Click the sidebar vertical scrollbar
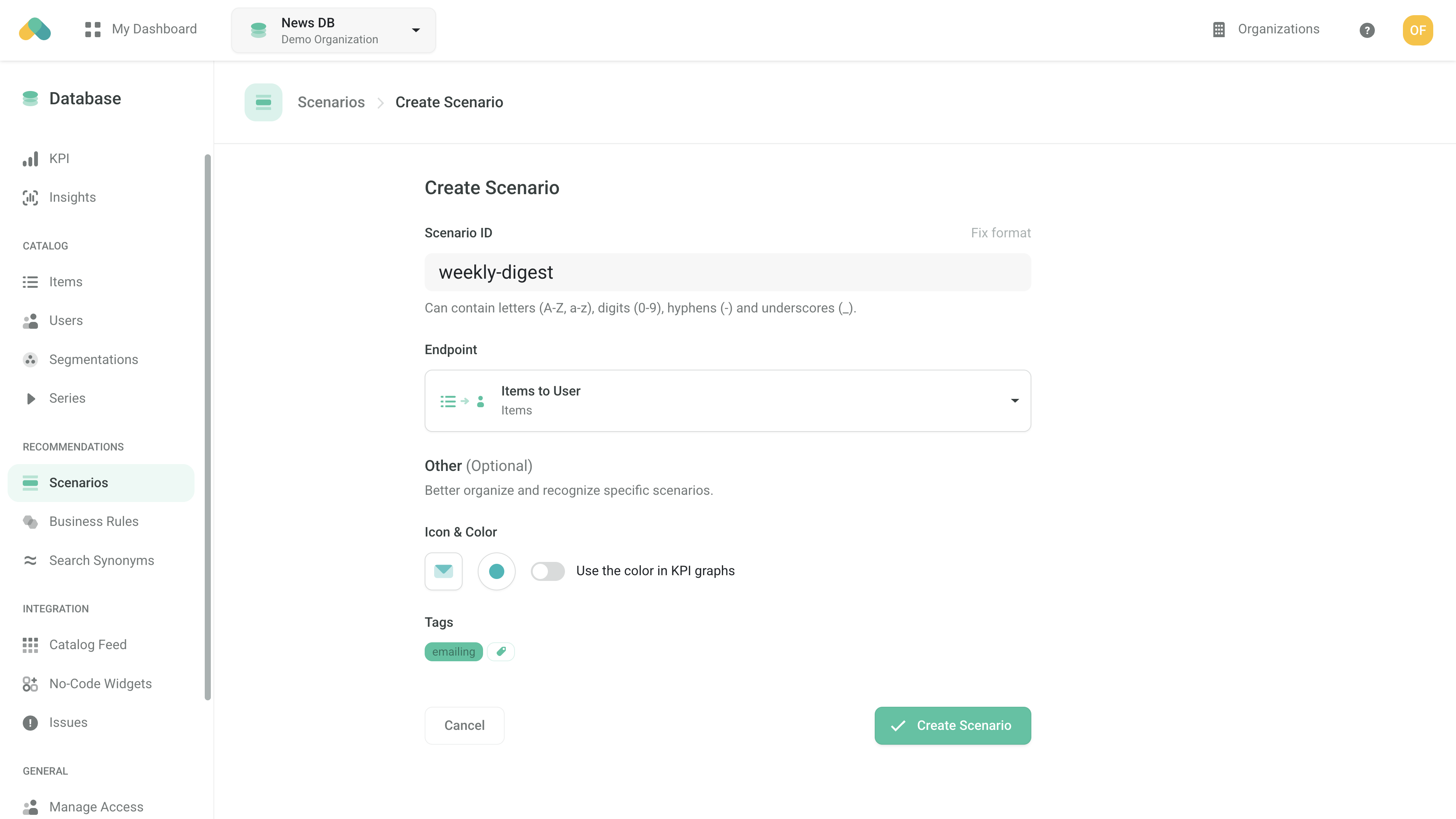Viewport: 1456px width, 819px height. click(207, 427)
